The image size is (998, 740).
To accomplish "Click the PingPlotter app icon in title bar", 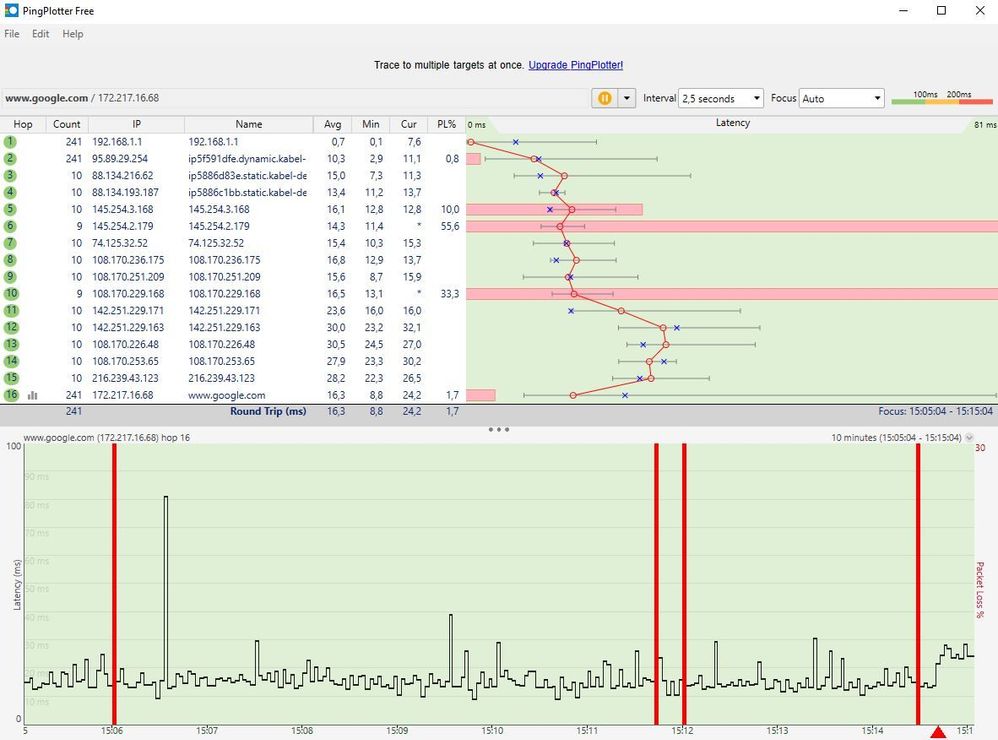I will tap(10, 10).
